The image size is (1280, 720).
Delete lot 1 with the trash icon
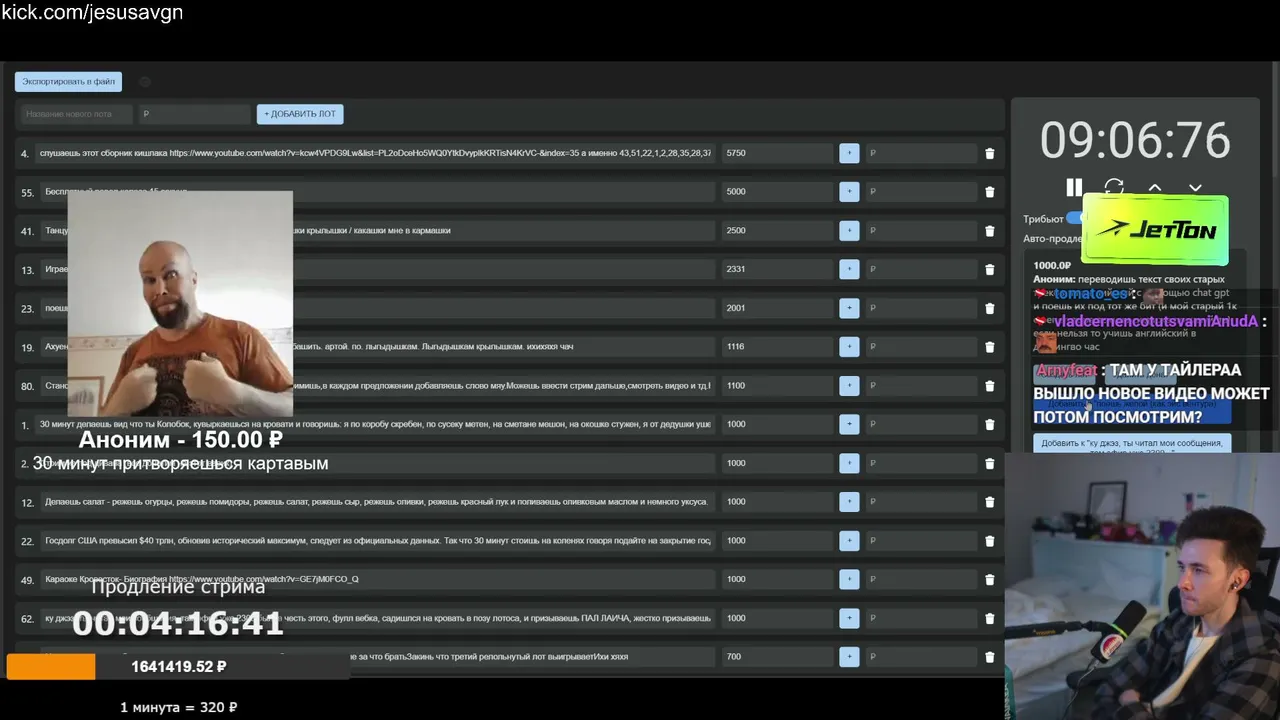(x=990, y=425)
